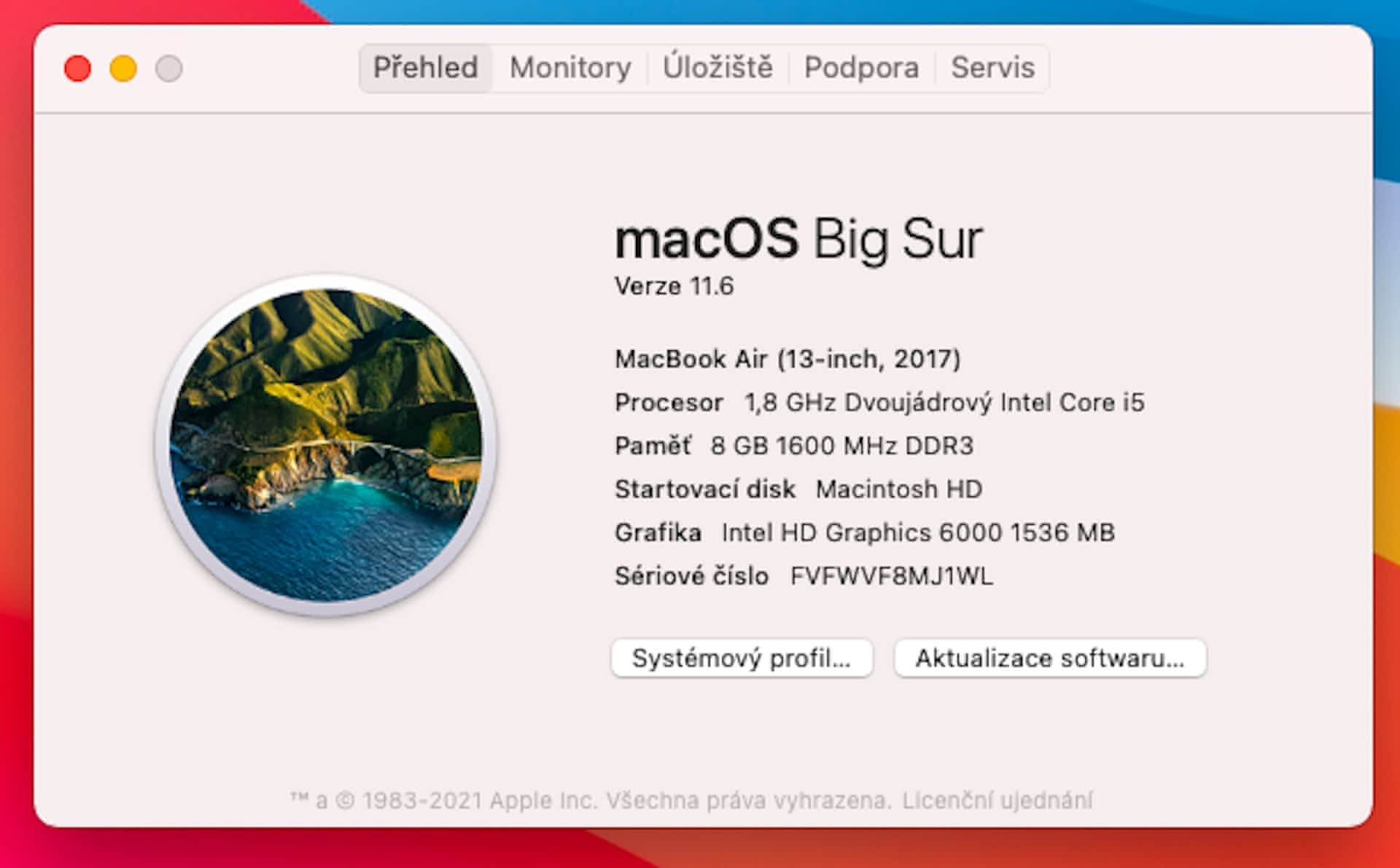Screen dimensions: 1400x868
Task: Go to the Podpora tab
Action: 861,68
